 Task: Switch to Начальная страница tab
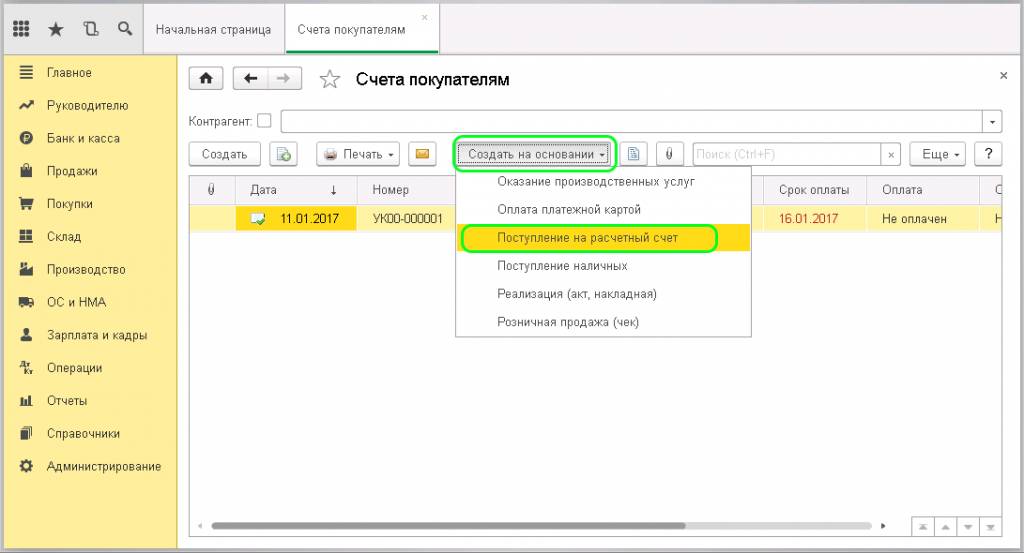[x=214, y=29]
